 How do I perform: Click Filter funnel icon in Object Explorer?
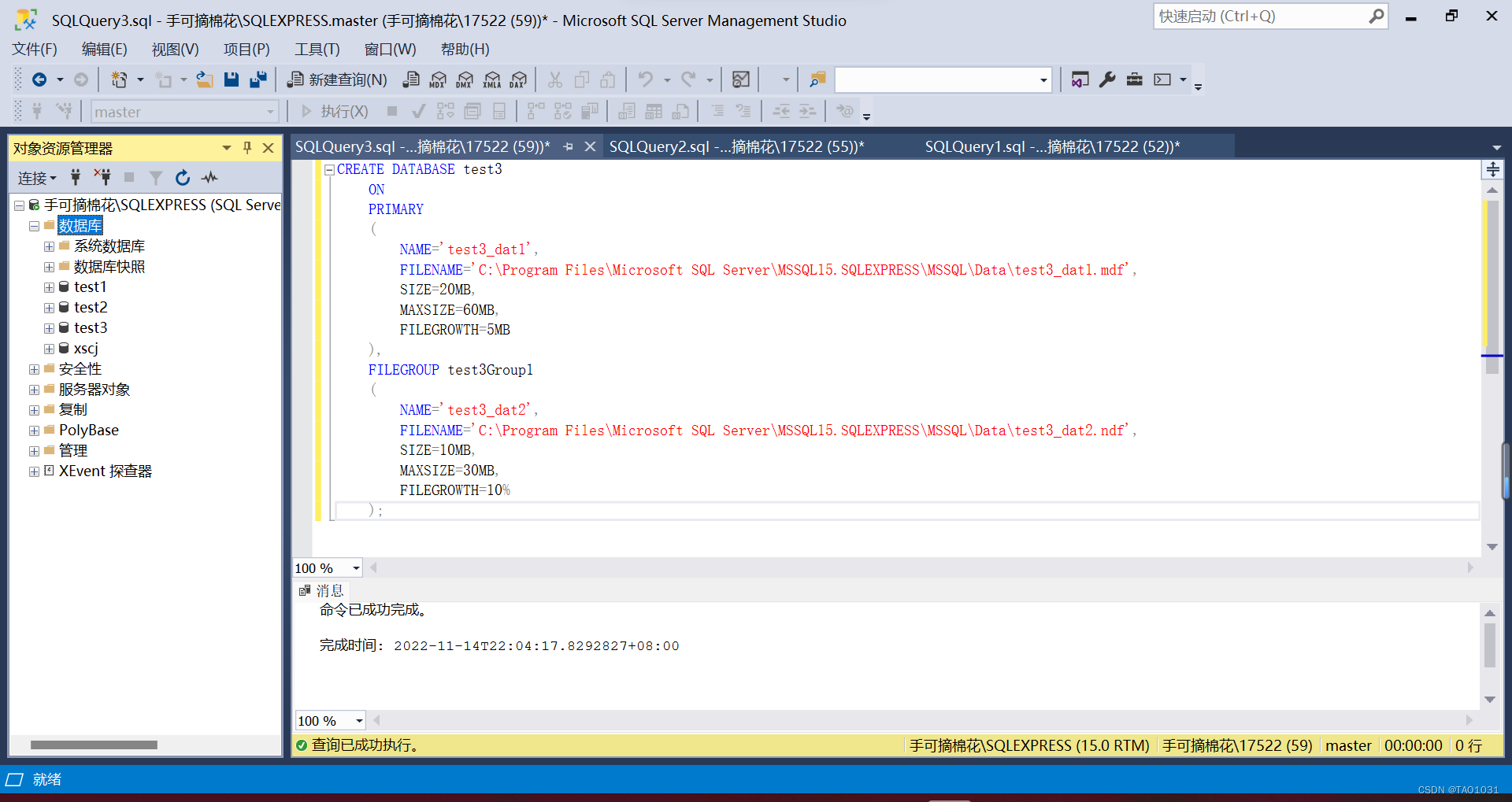[156, 178]
